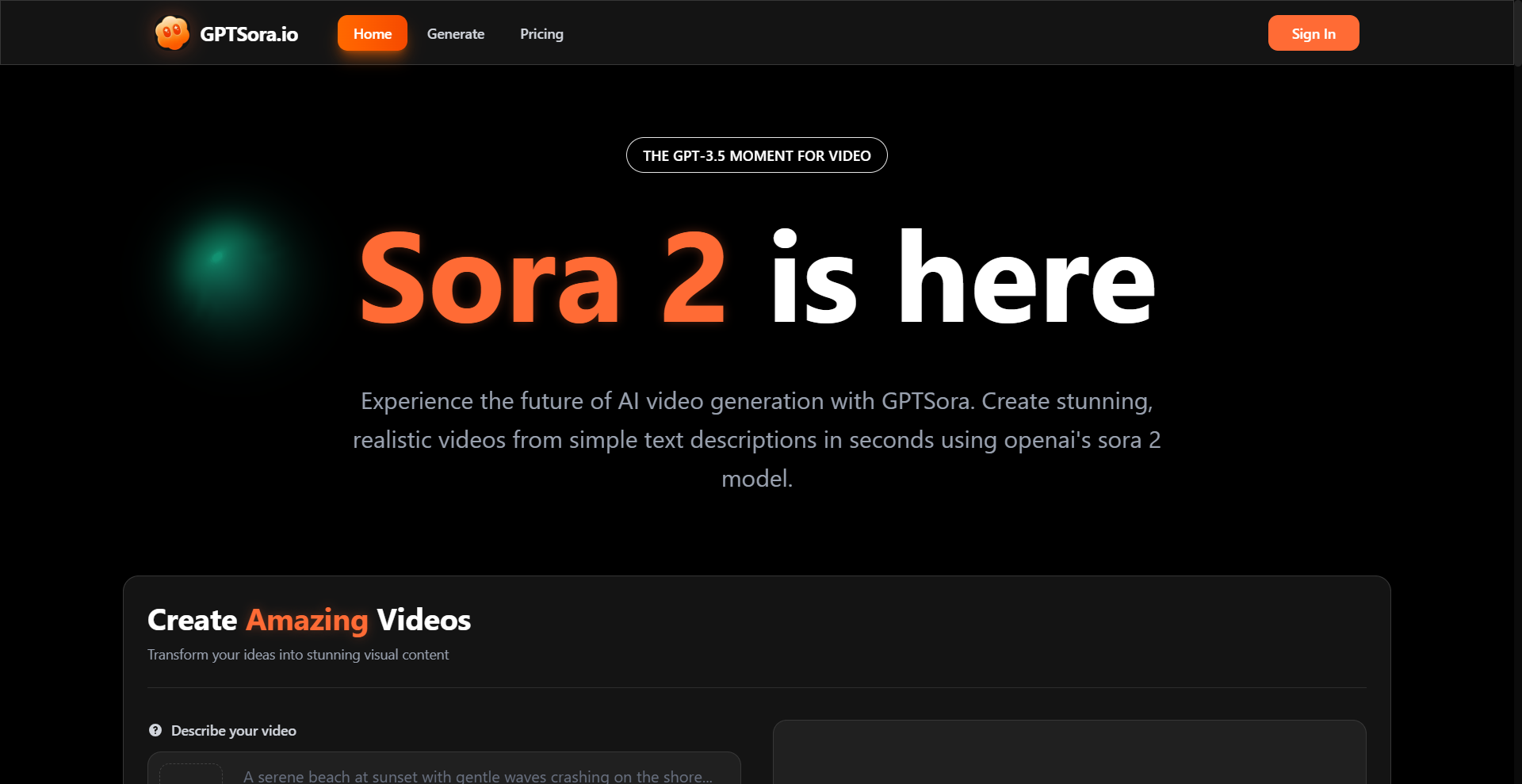The height and width of the screenshot is (784, 1522).
Task: Open the help icon beside 'Describe your video'
Action: coord(155,729)
